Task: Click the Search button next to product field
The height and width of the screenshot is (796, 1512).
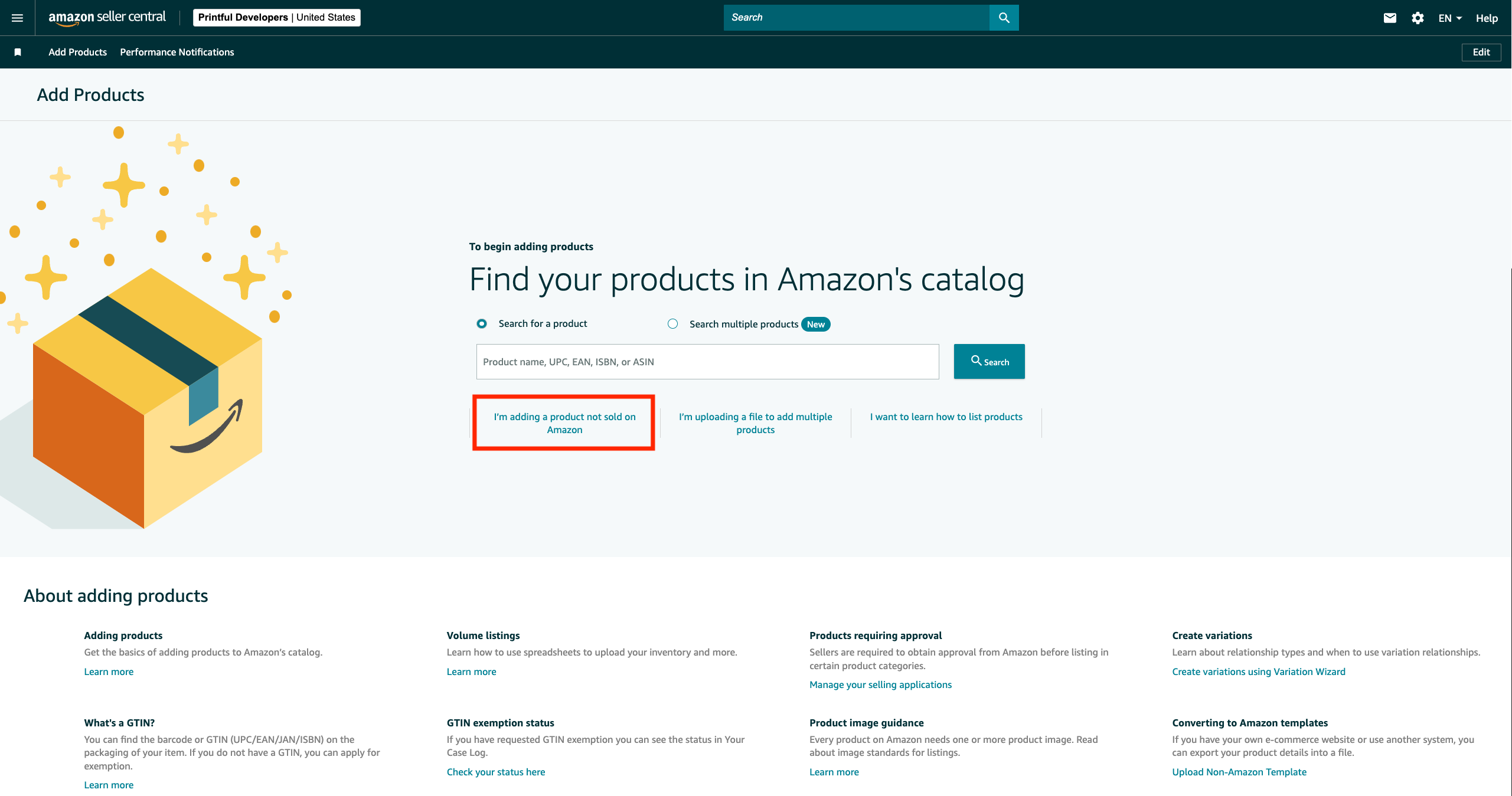Action: point(988,361)
